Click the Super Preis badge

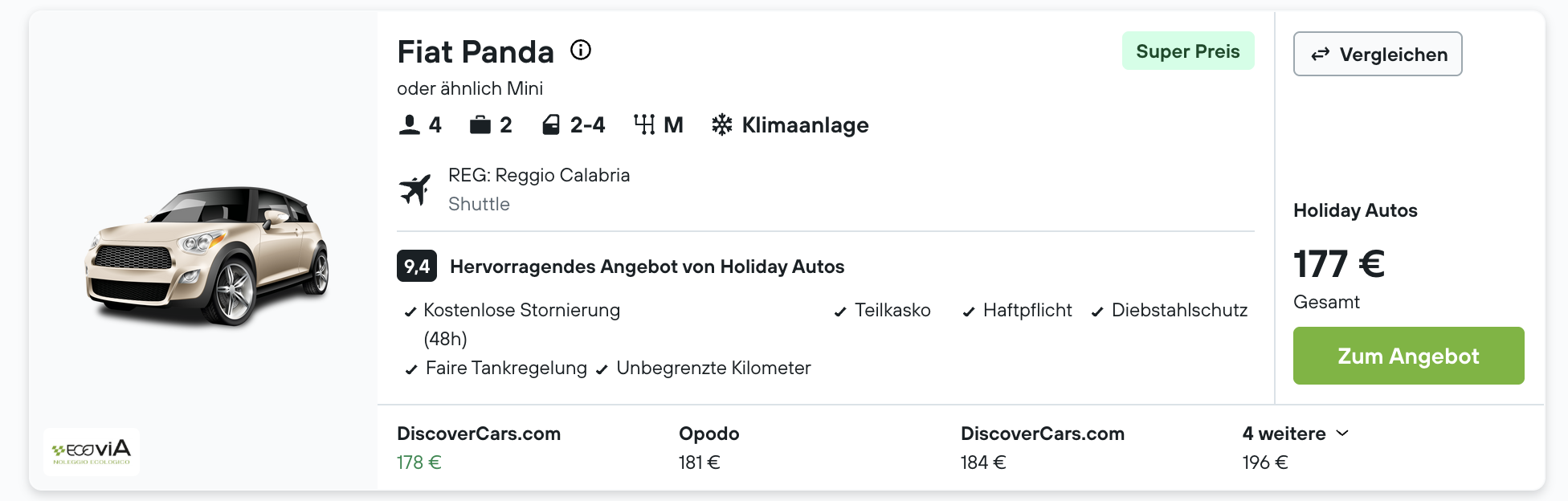coord(1188,51)
